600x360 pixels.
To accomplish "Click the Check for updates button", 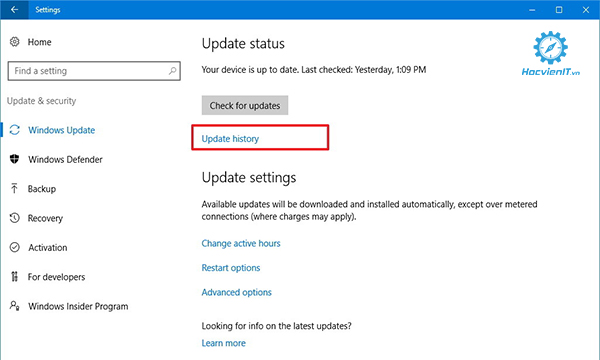I will [245, 105].
